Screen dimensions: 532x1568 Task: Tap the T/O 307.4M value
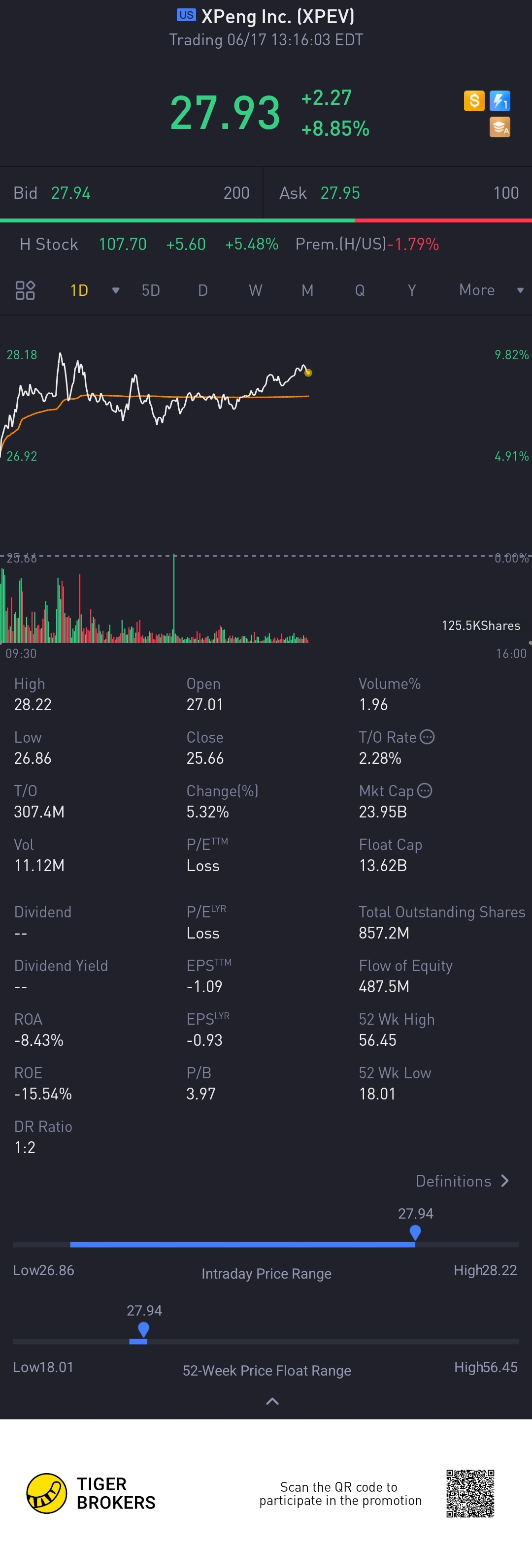39,812
